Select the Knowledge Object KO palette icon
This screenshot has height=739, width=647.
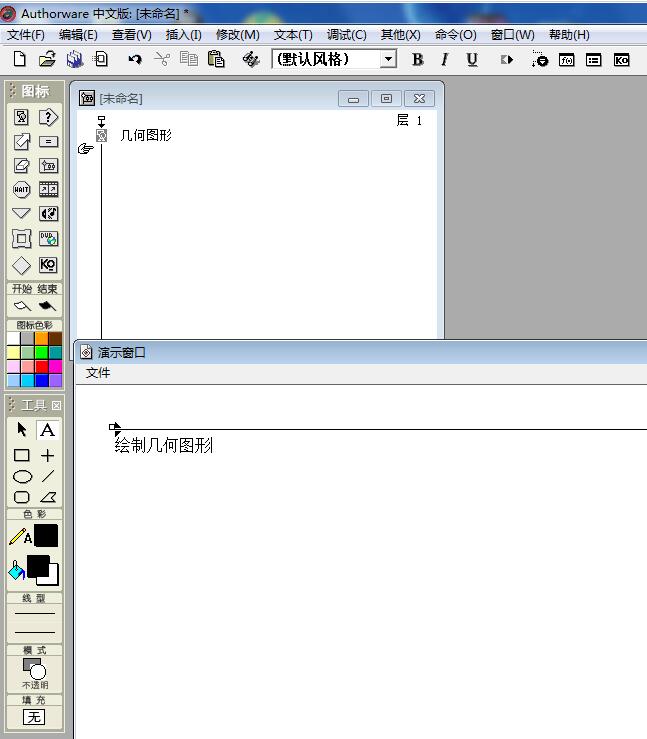tap(48, 265)
